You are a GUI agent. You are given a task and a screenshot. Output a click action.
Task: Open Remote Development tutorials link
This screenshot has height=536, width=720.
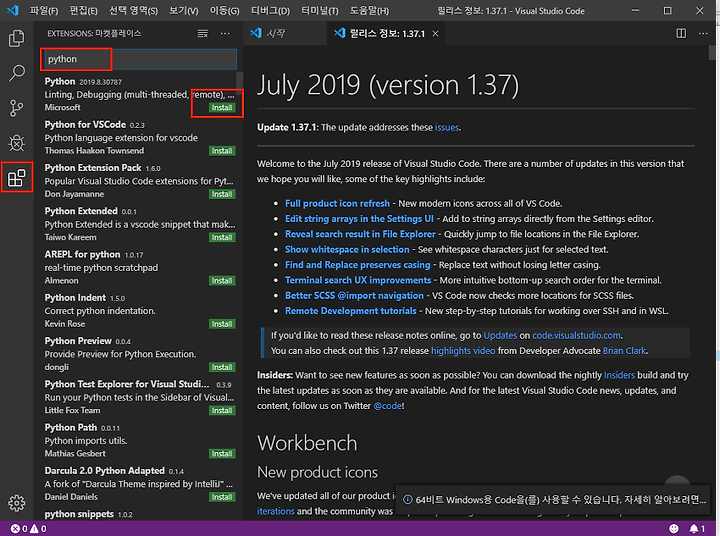click(350, 311)
